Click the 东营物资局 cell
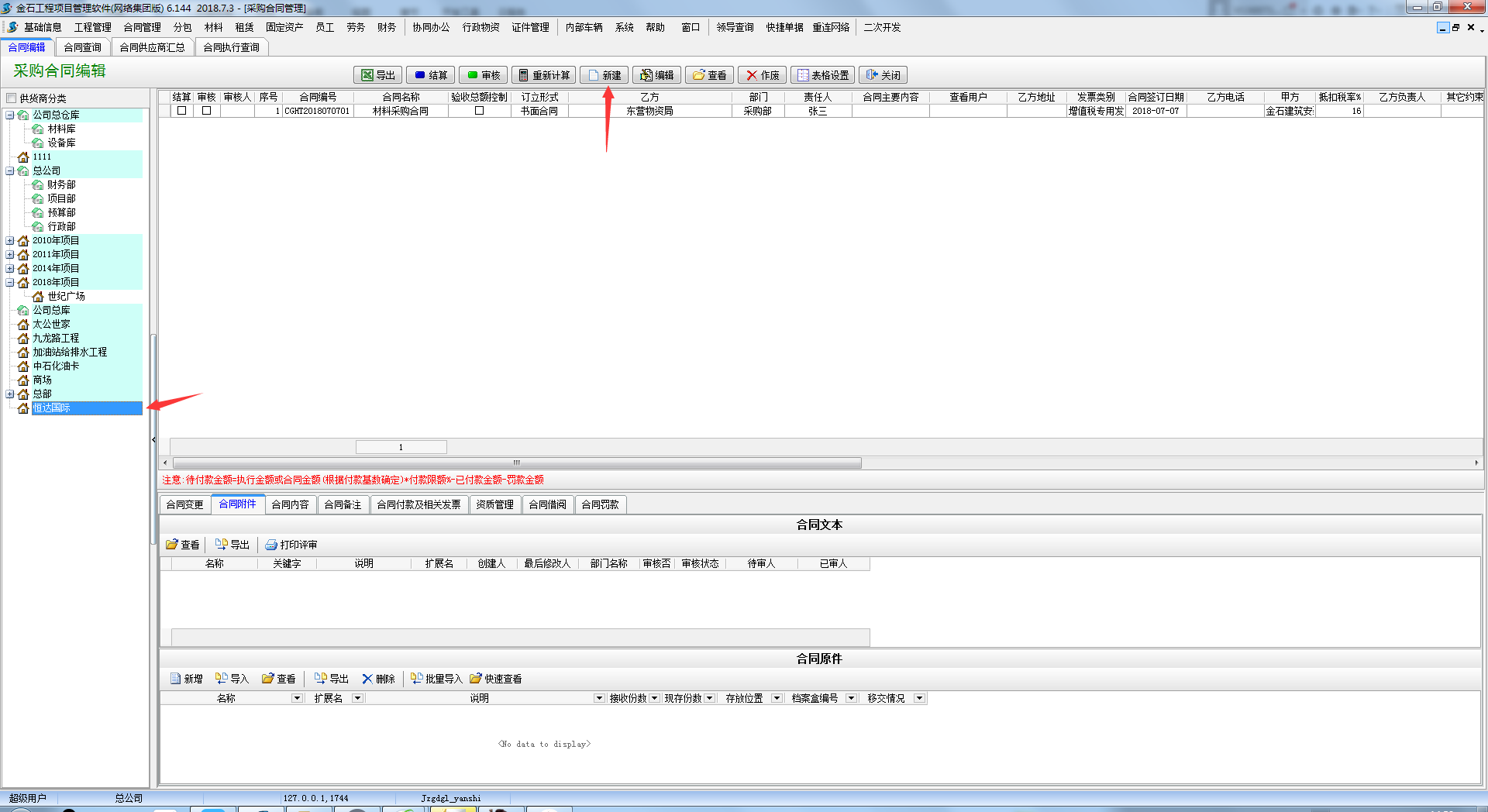1488x812 pixels. click(x=649, y=111)
